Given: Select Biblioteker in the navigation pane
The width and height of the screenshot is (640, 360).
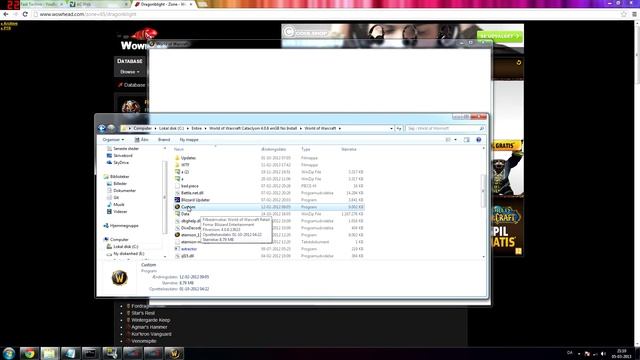Looking at the screenshot, I should click(119, 177).
